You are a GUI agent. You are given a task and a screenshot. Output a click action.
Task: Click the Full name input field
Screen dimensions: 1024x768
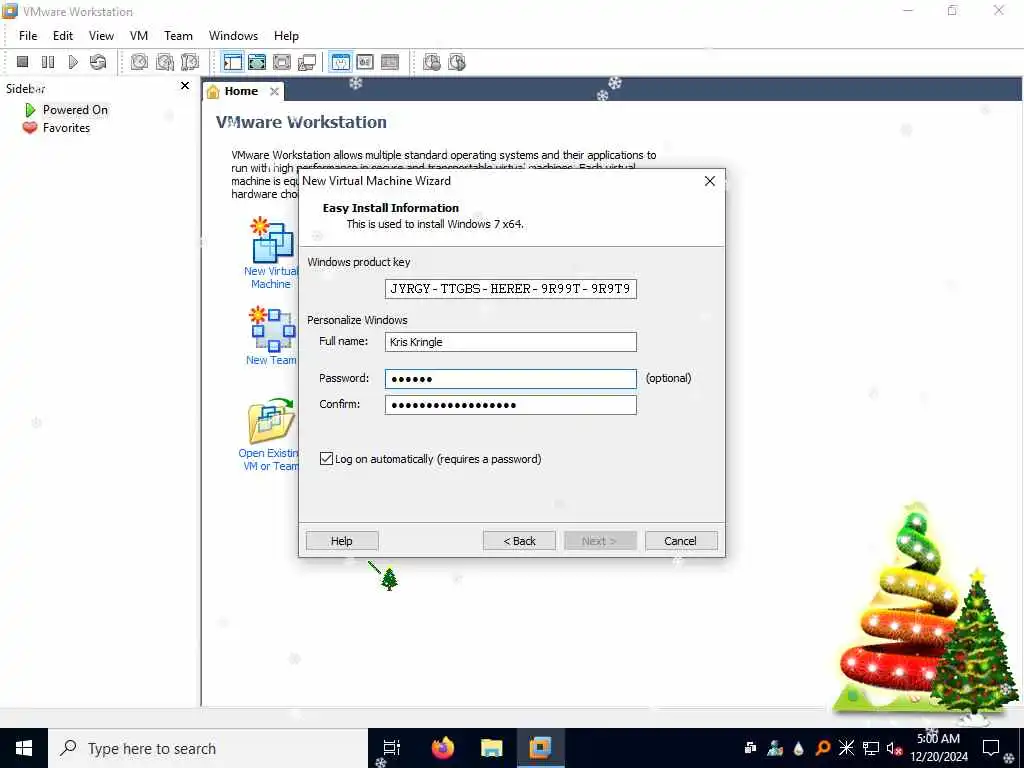click(511, 342)
